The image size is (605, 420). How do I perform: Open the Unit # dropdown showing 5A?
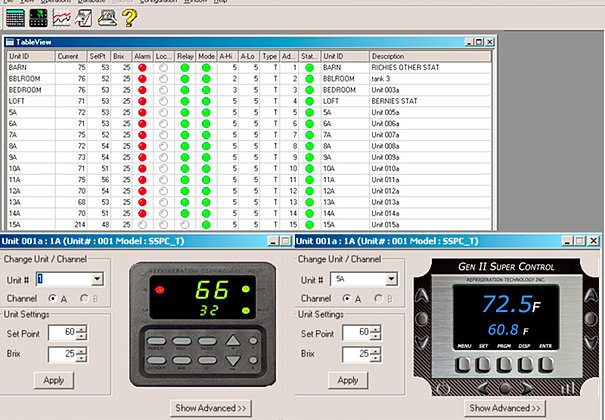click(391, 279)
